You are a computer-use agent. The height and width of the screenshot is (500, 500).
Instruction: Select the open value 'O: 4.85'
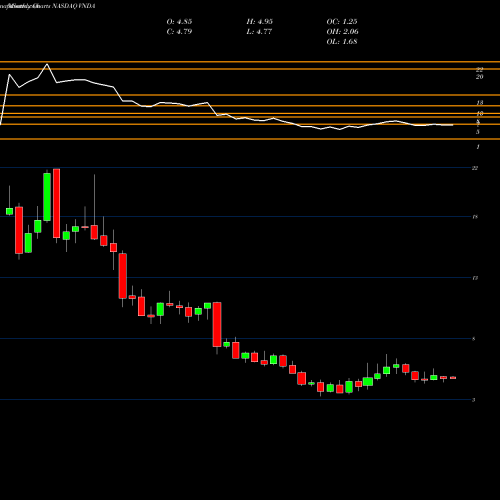(x=179, y=22)
